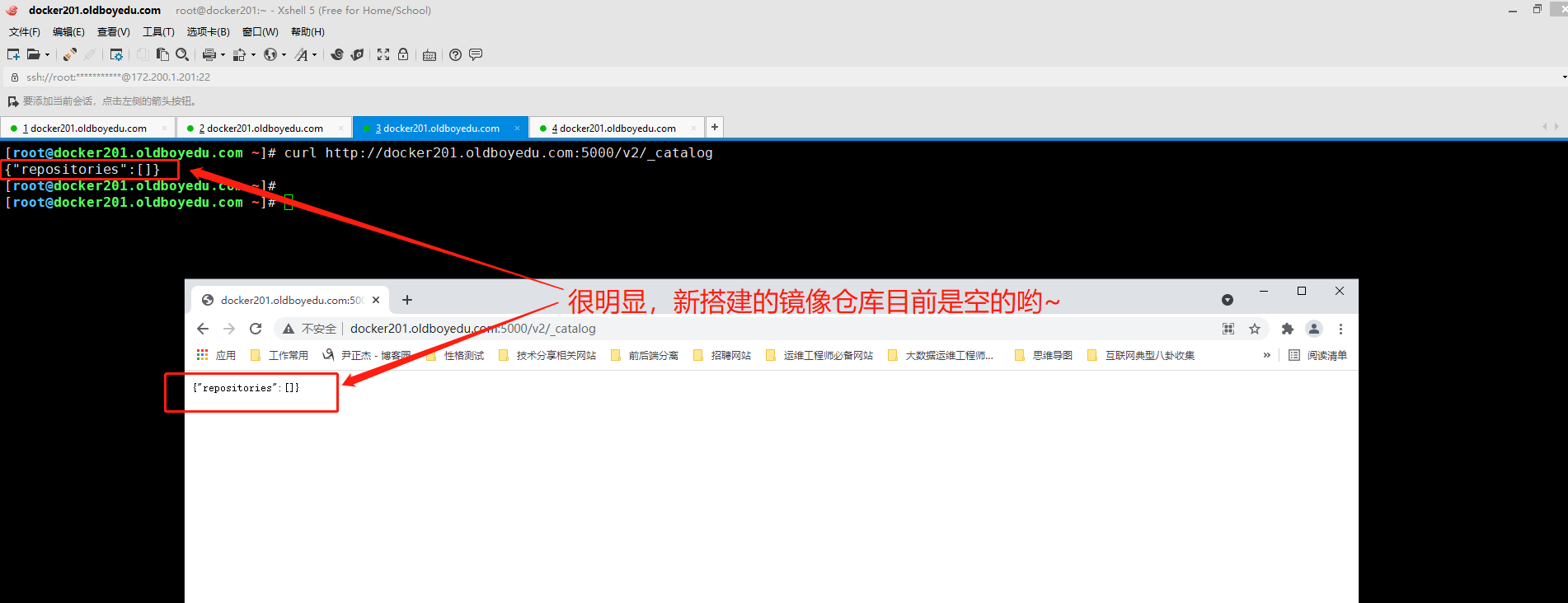Expand the Font dropdown arrow
Viewport: 1568px width, 603px height.
315,55
